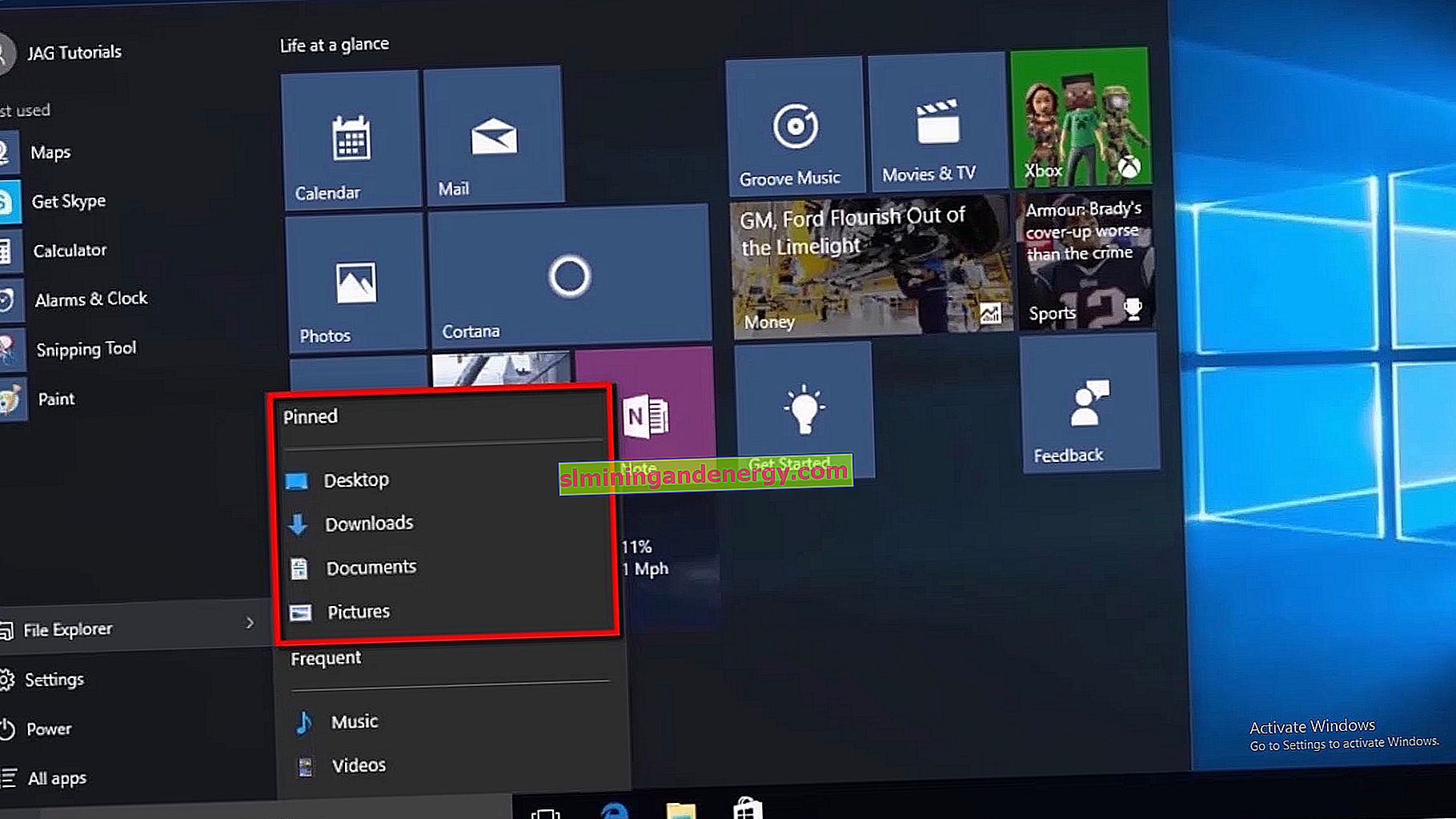Image resolution: width=1456 pixels, height=819 pixels.
Task: Open the Store from taskbar
Action: coord(748,807)
